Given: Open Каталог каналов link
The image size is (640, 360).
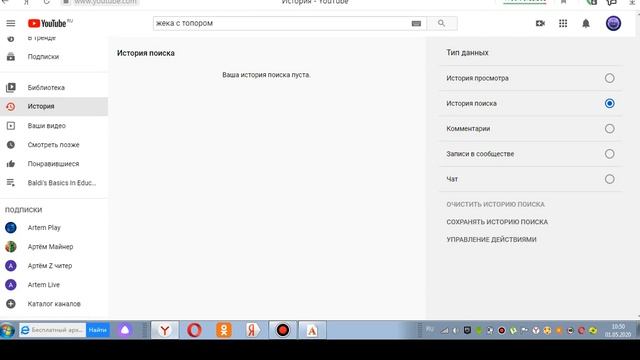Looking at the screenshot, I should (54, 304).
